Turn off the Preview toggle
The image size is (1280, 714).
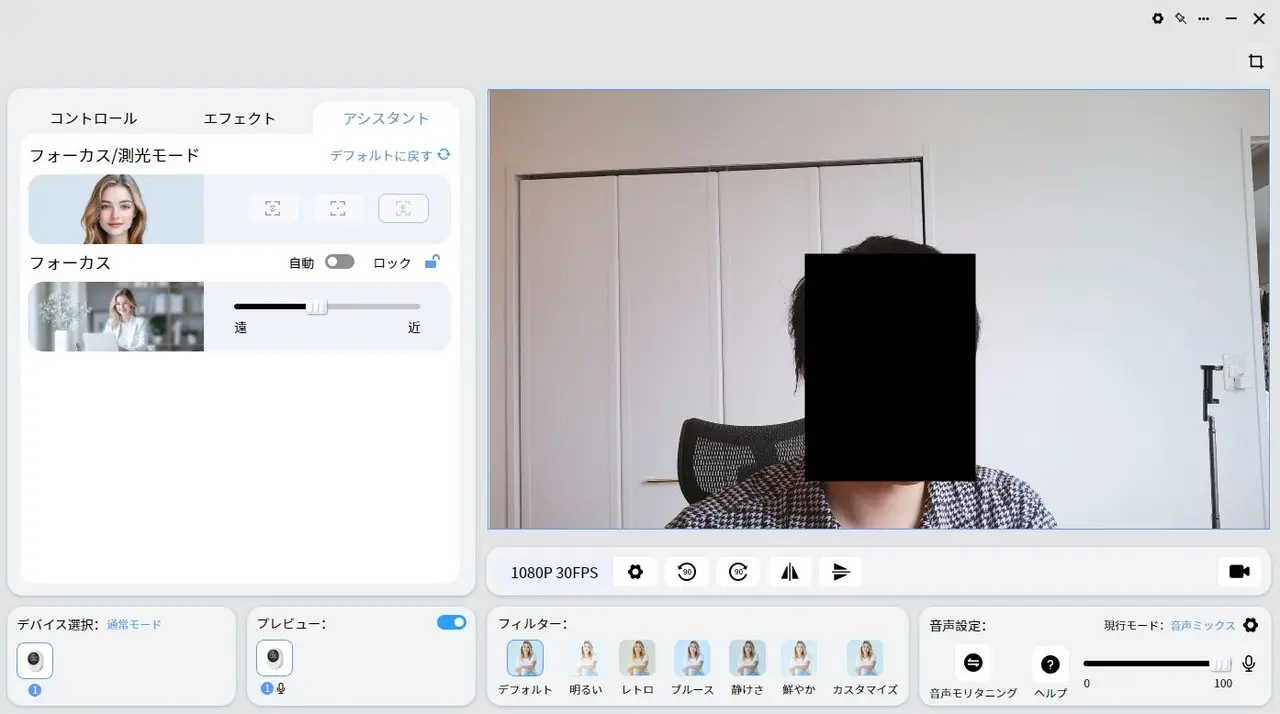coord(452,622)
